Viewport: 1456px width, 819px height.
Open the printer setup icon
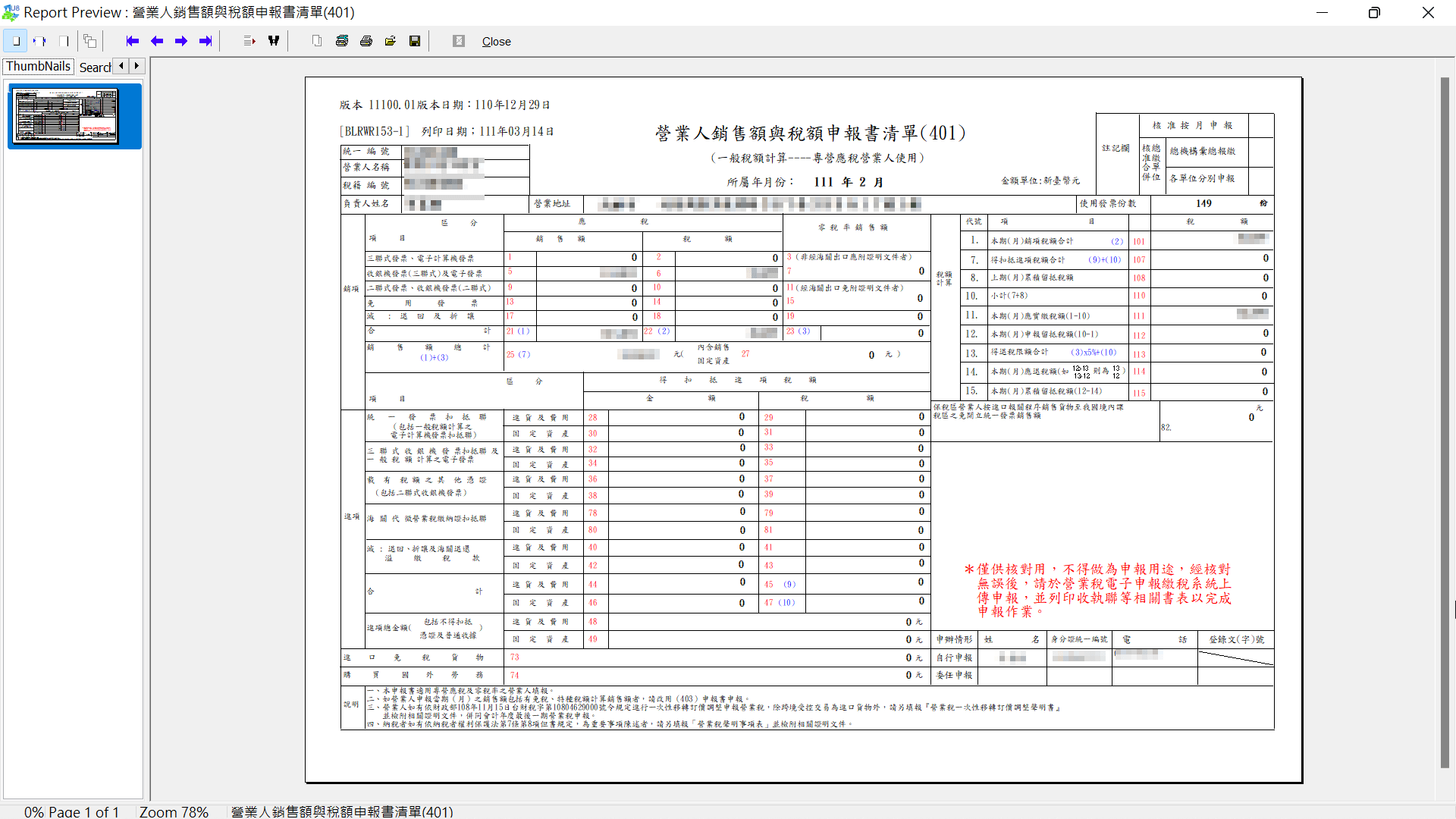[342, 41]
